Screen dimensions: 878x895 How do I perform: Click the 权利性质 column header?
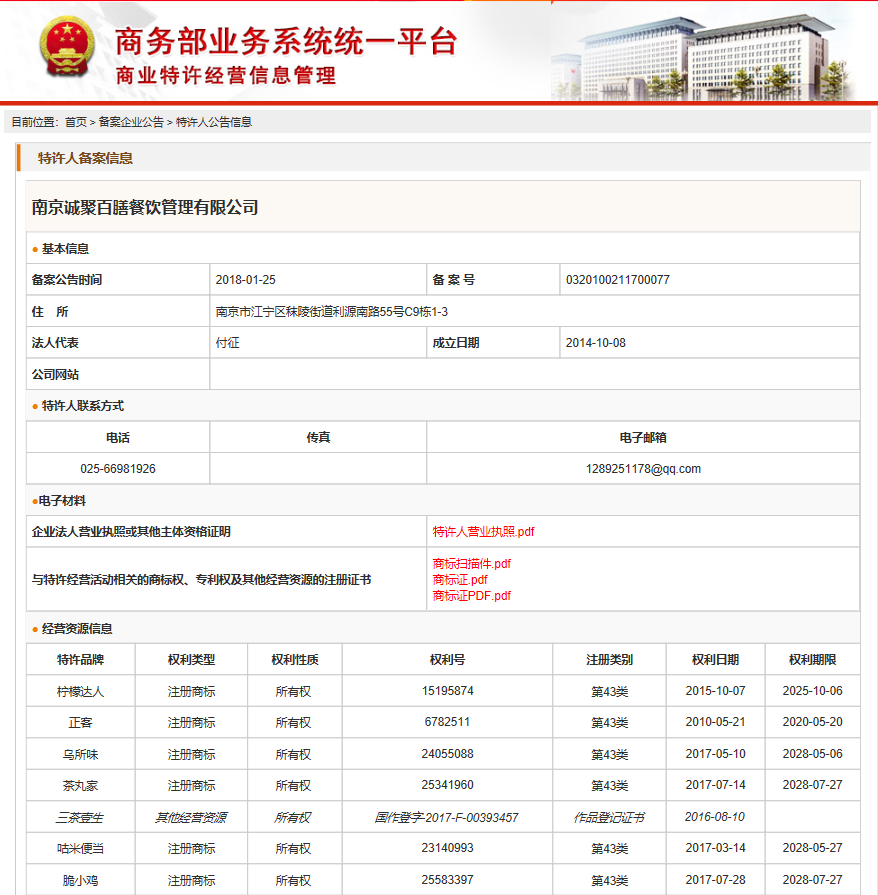pos(295,660)
